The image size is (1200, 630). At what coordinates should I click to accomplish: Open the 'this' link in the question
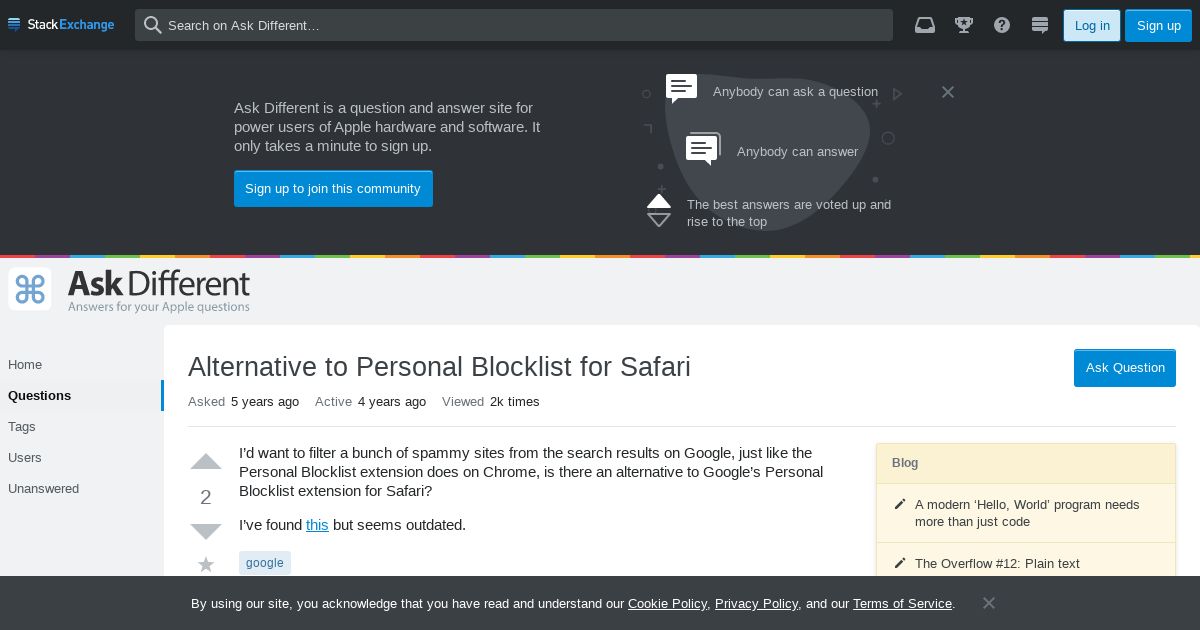click(317, 525)
